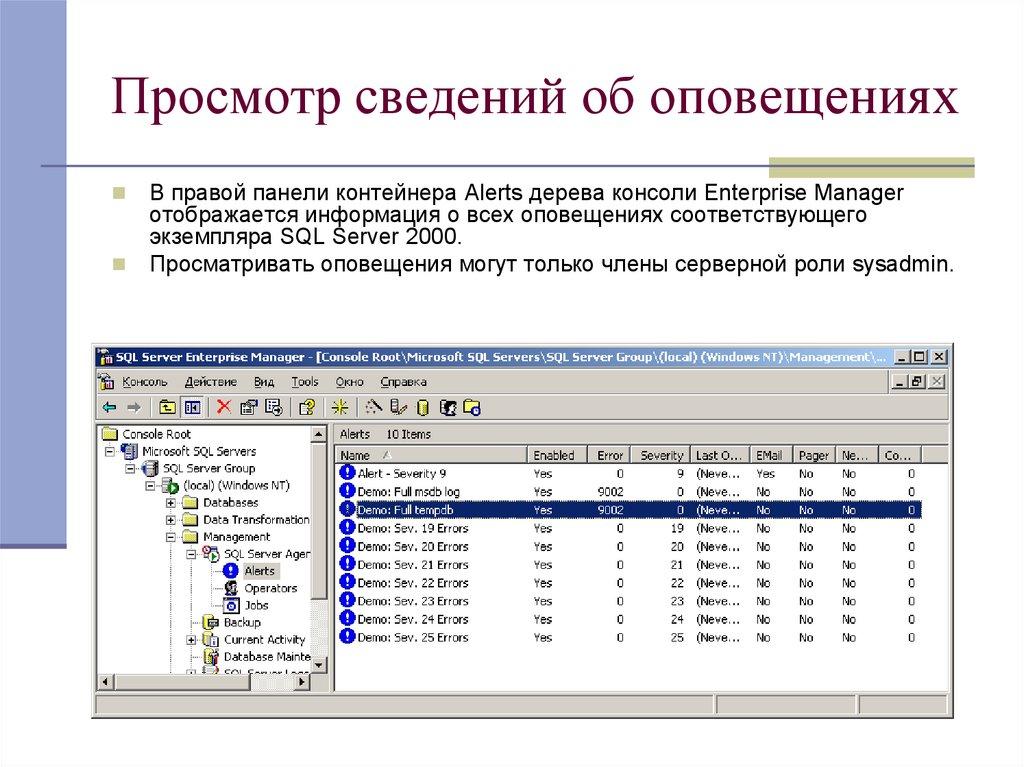Screen dimensions: 1024x767
Task: Click the Help question mark icon
Action: click(307, 407)
